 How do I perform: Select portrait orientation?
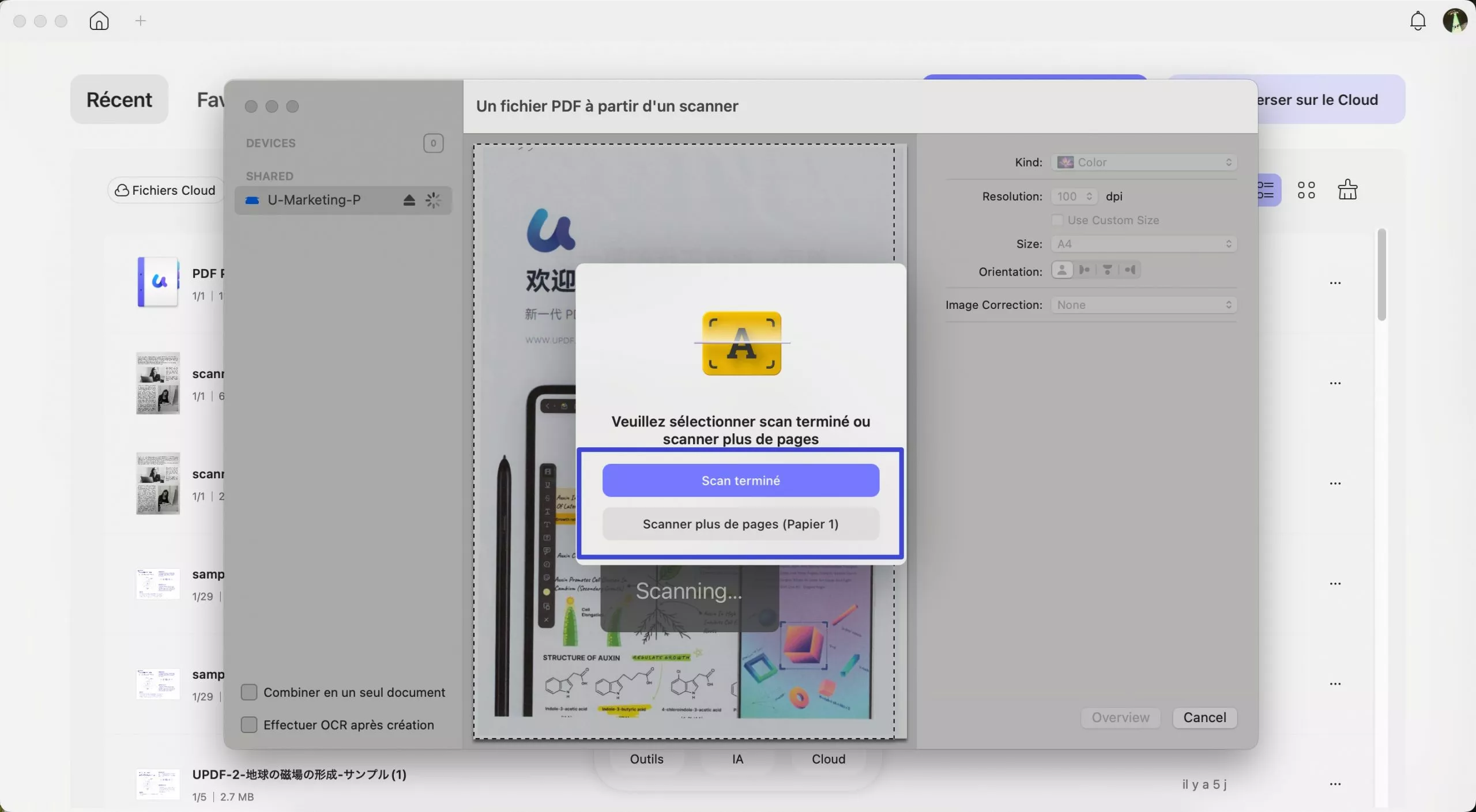click(1061, 270)
